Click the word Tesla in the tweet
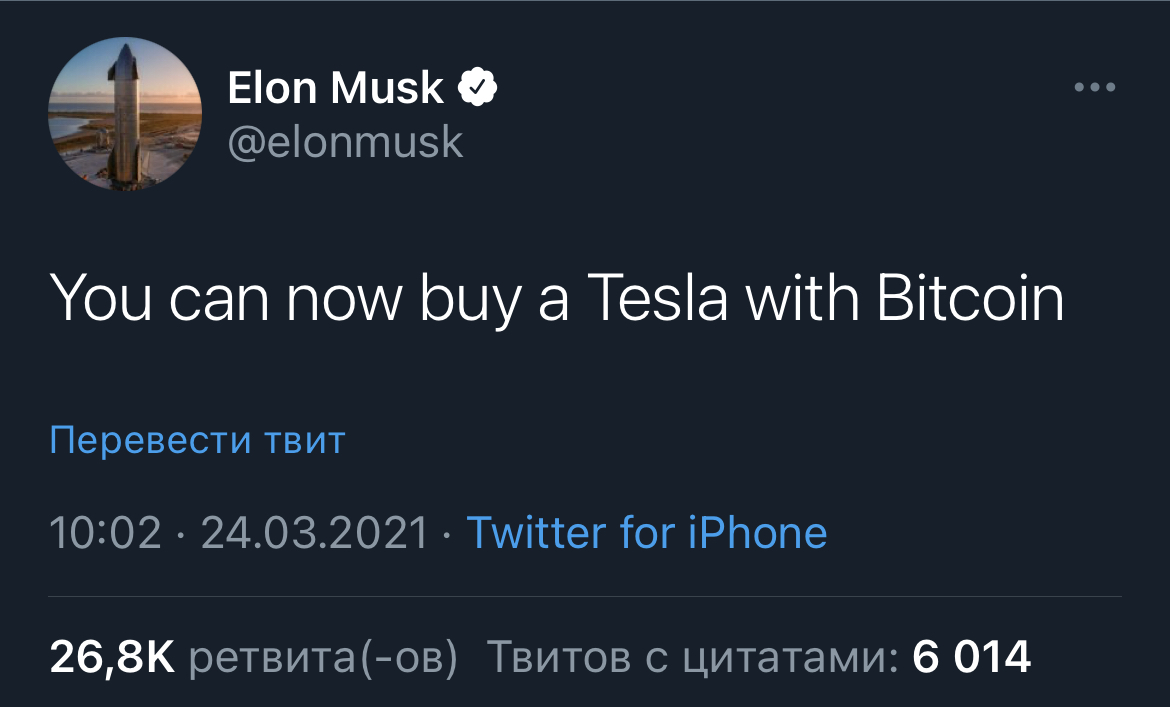The width and height of the screenshot is (1170, 707). [x=657, y=298]
